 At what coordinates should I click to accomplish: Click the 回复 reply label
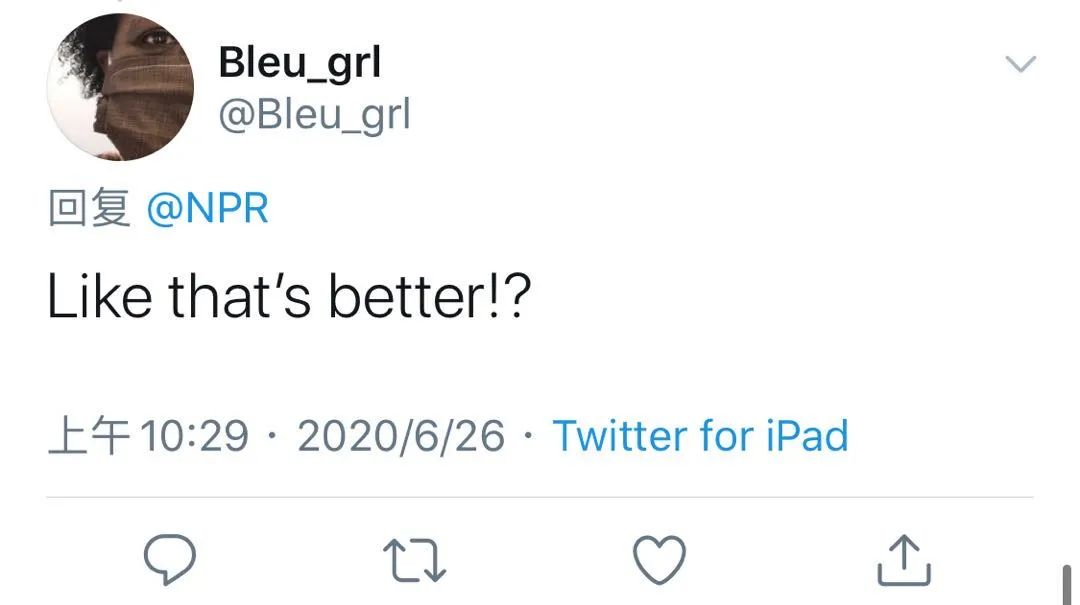(x=89, y=209)
